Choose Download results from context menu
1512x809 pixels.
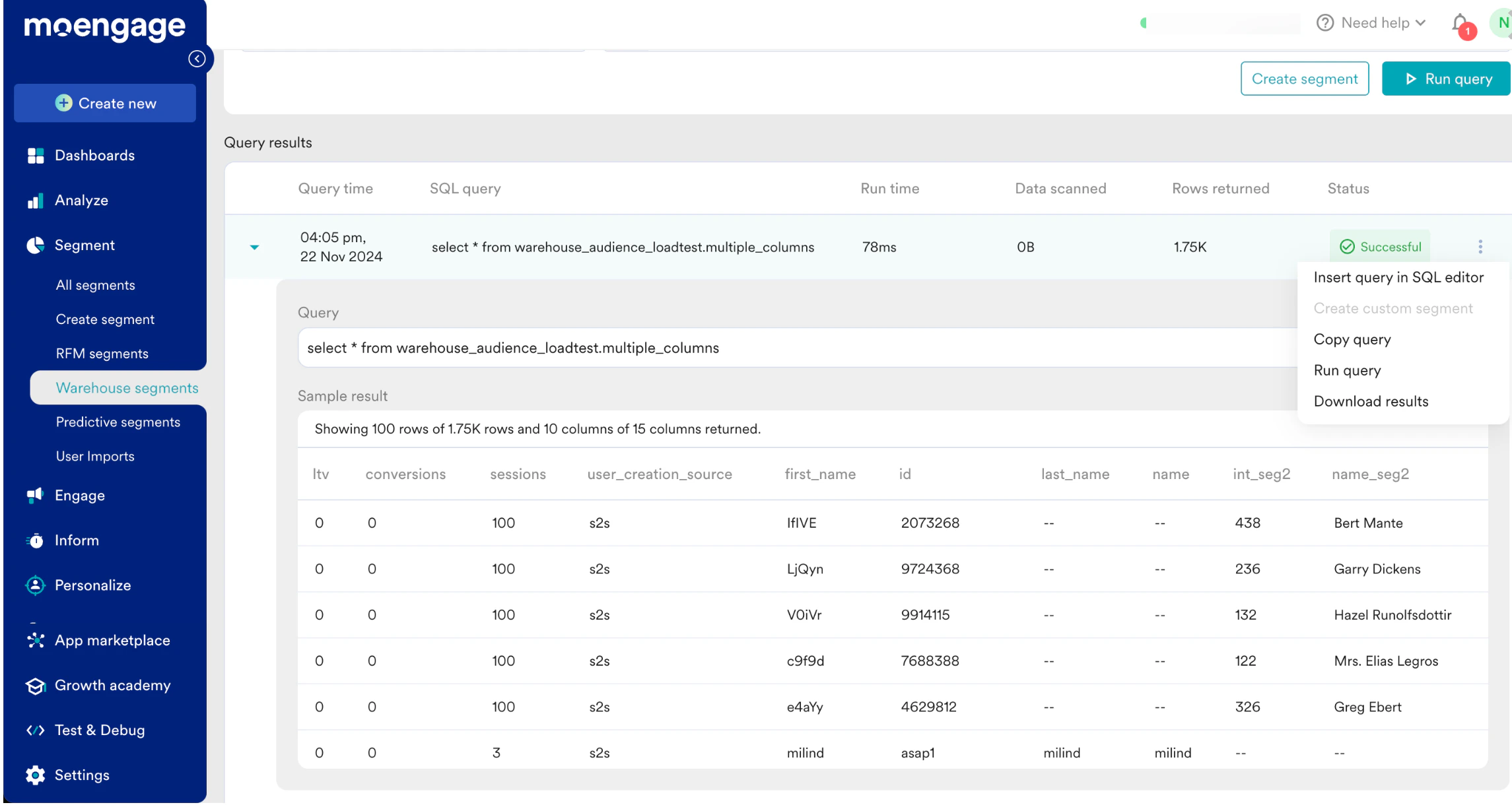(1371, 402)
